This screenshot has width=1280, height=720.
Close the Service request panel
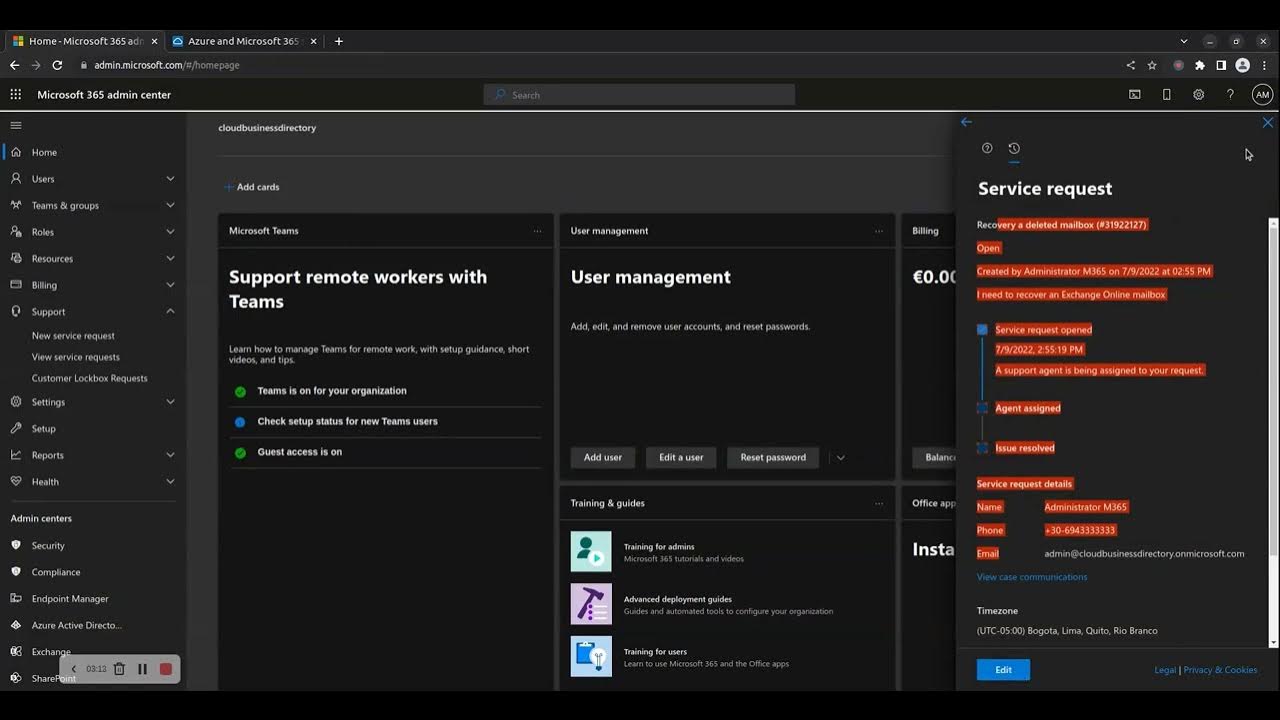pos(1268,123)
